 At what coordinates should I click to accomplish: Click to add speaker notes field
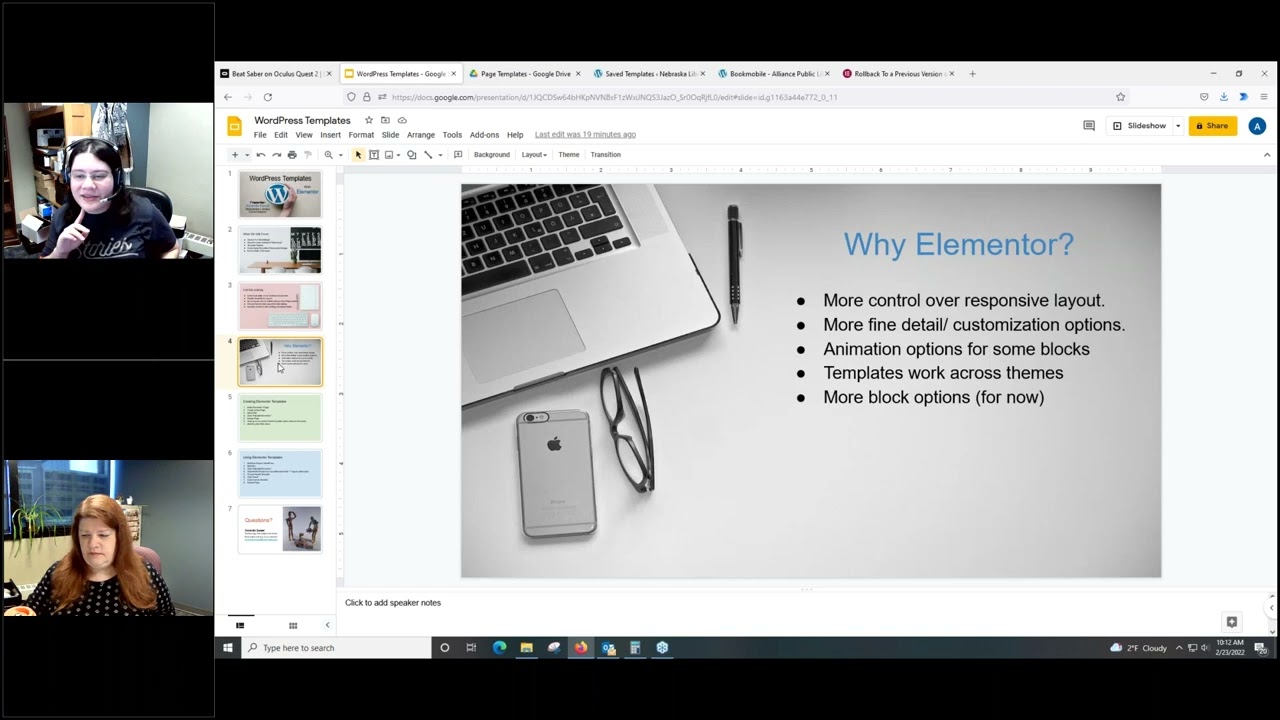(393, 603)
